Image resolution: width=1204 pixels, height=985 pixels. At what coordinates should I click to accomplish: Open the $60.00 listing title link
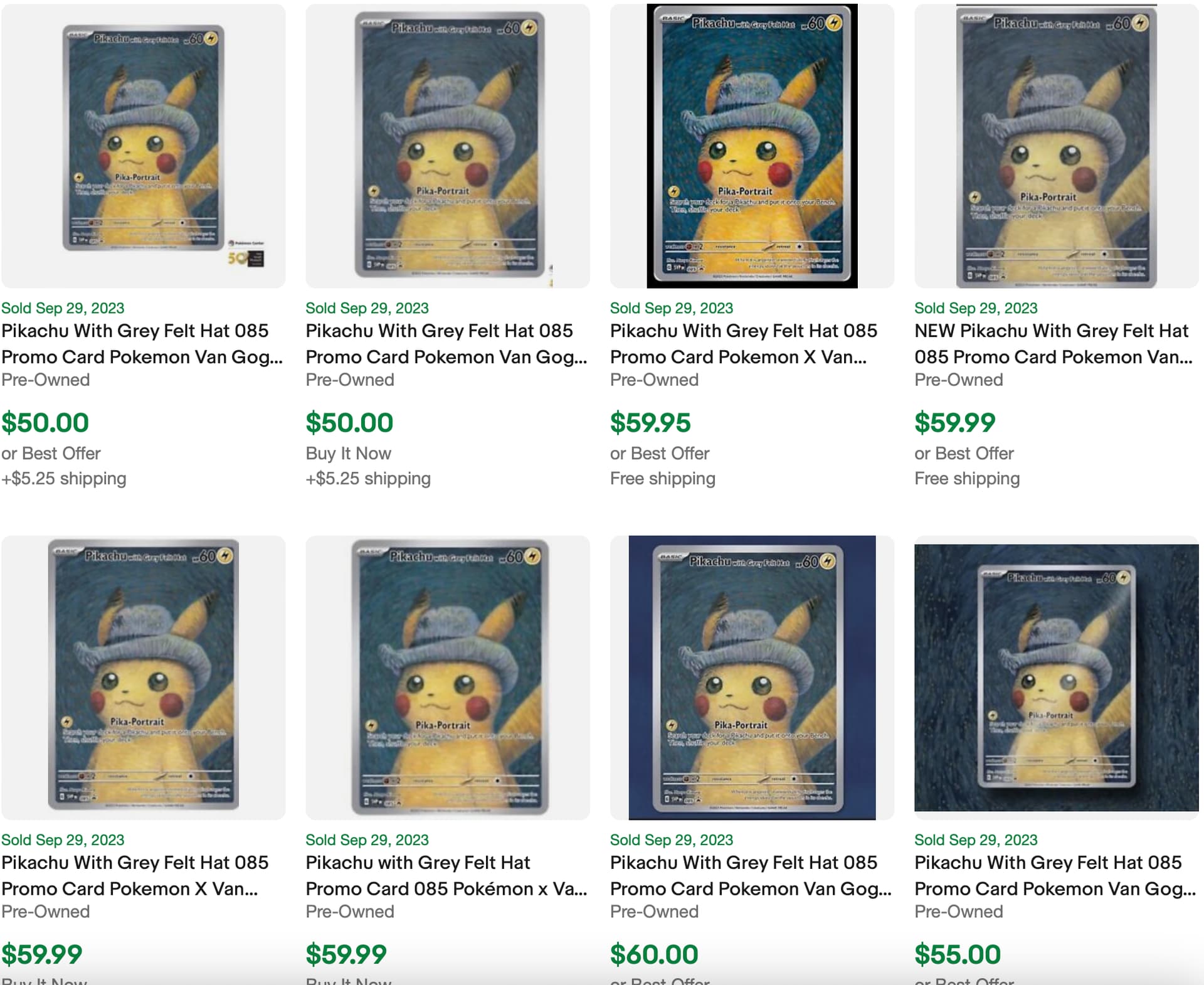tap(751, 875)
